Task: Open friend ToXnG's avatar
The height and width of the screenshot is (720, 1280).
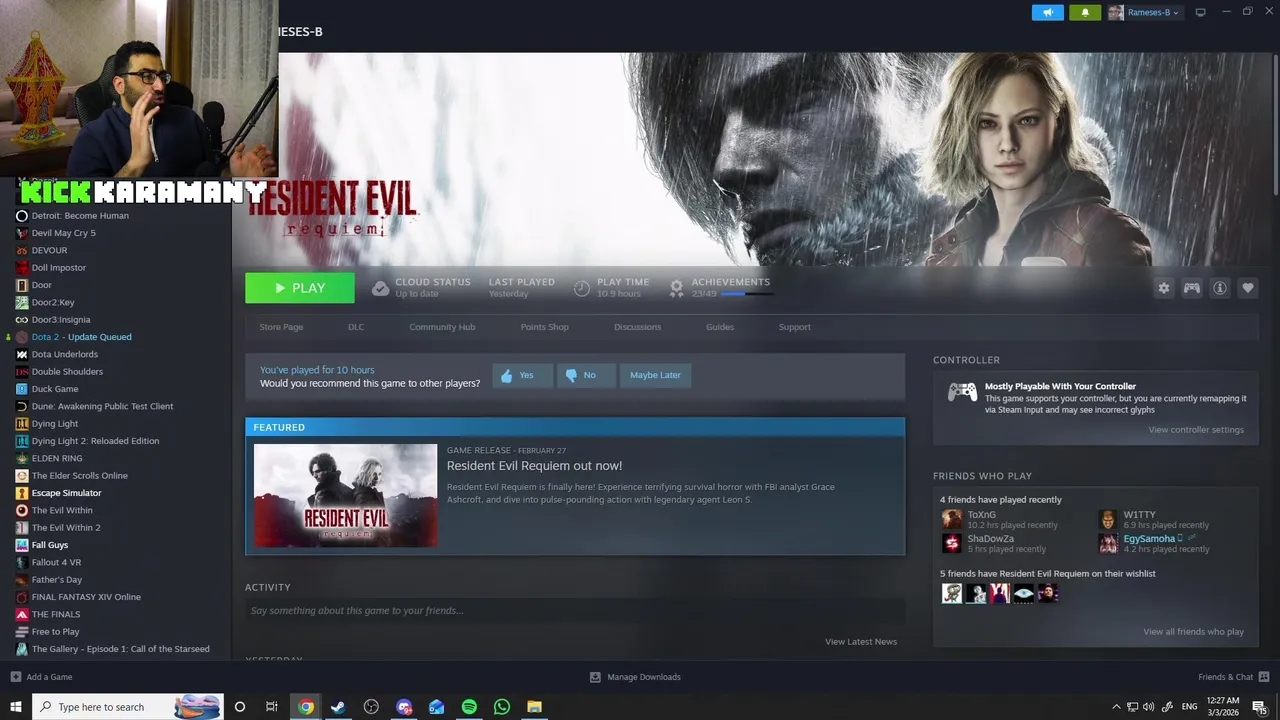Action: [x=952, y=519]
